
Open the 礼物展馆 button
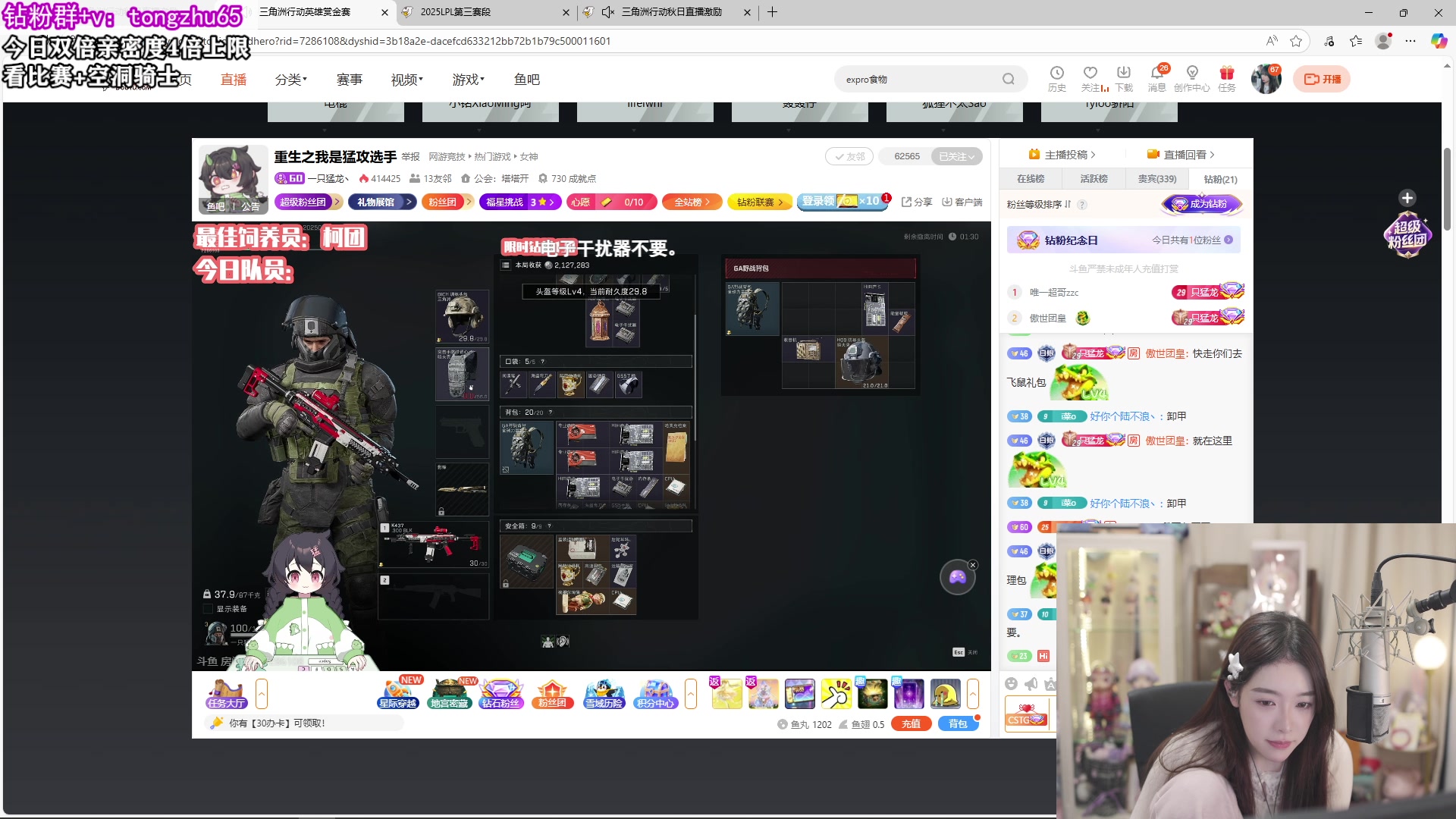[x=382, y=202]
